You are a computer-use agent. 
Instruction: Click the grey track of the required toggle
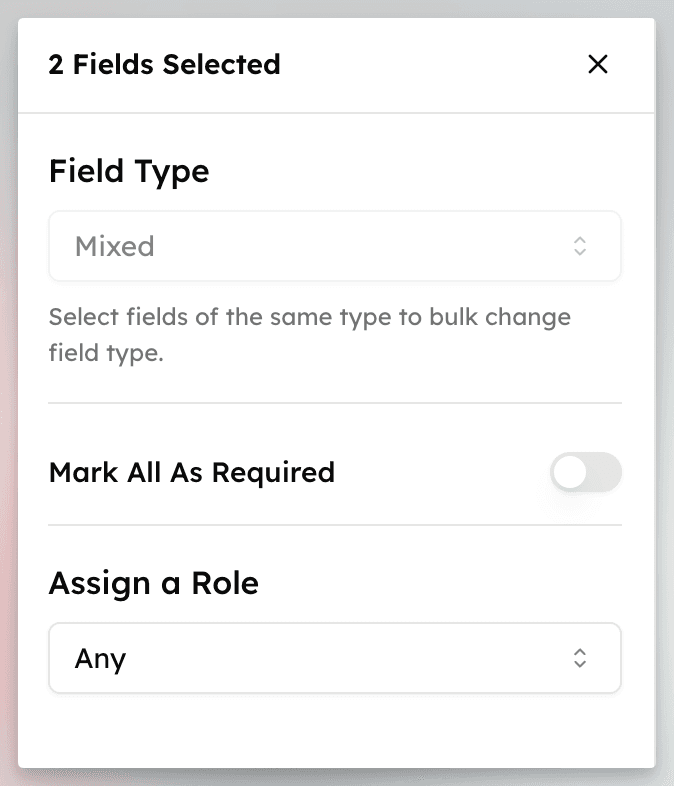coord(603,473)
